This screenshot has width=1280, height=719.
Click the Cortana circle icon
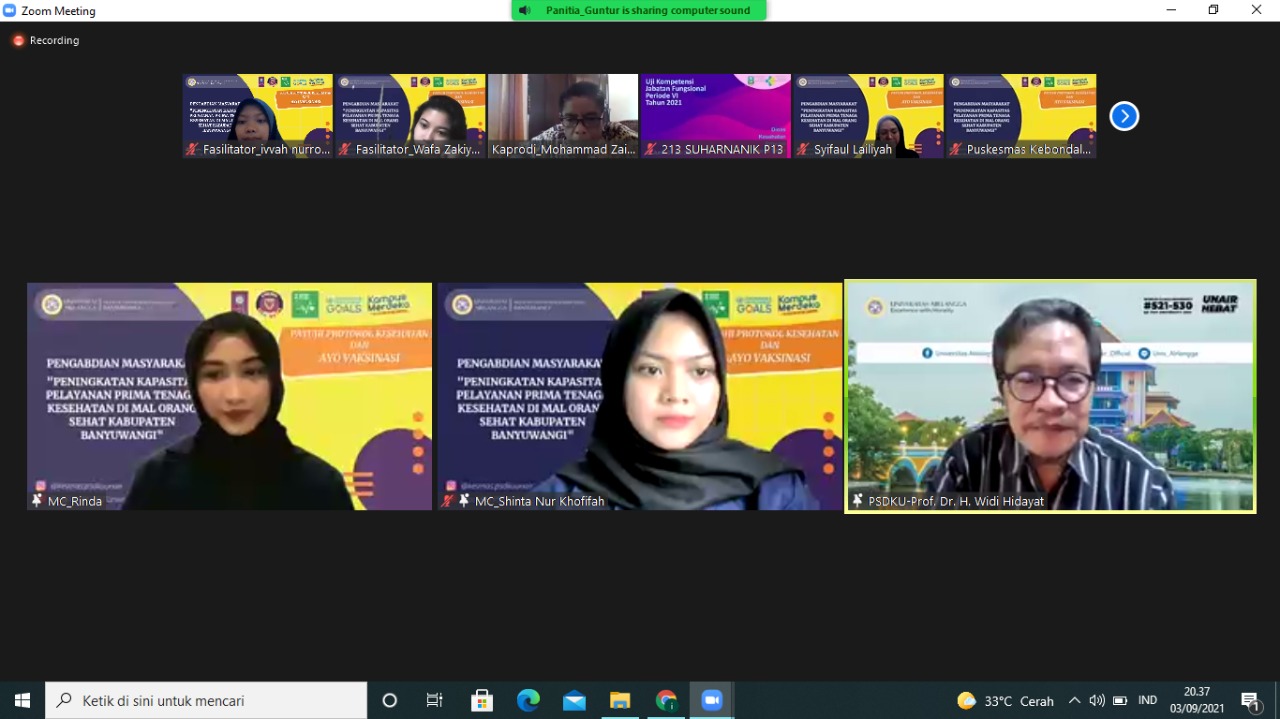click(390, 700)
